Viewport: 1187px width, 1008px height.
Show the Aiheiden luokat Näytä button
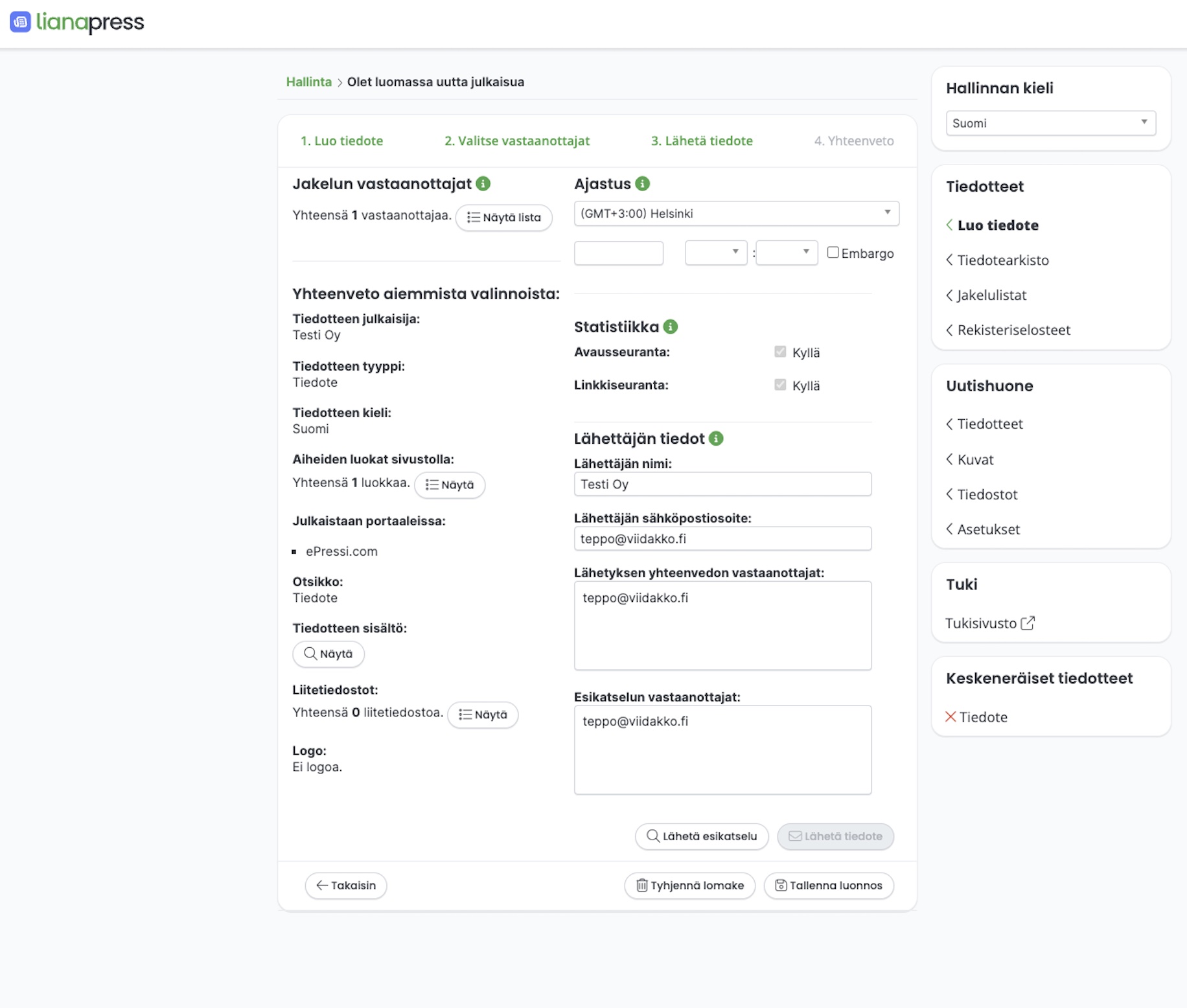(x=450, y=485)
